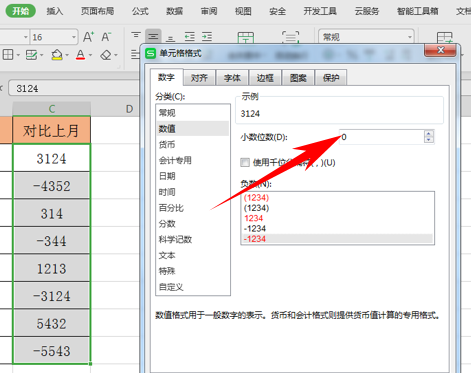
Task: Select 科学记数 in the category list
Action: tap(193, 240)
